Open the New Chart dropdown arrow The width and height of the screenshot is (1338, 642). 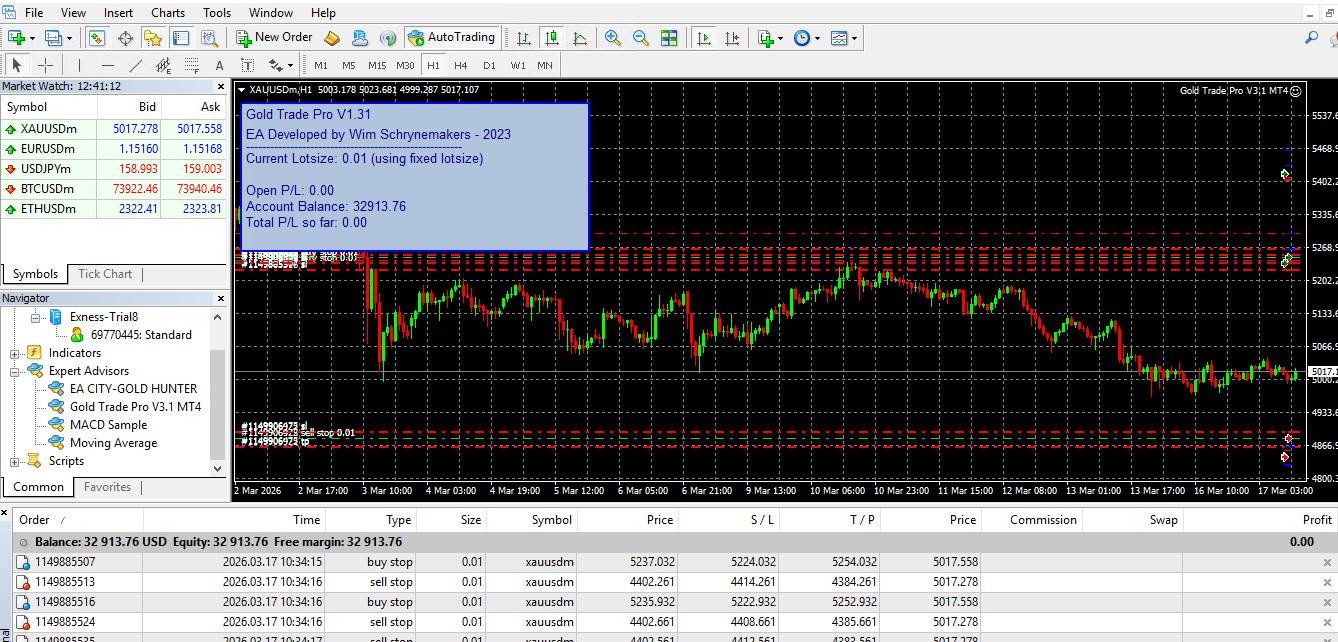(x=32, y=38)
